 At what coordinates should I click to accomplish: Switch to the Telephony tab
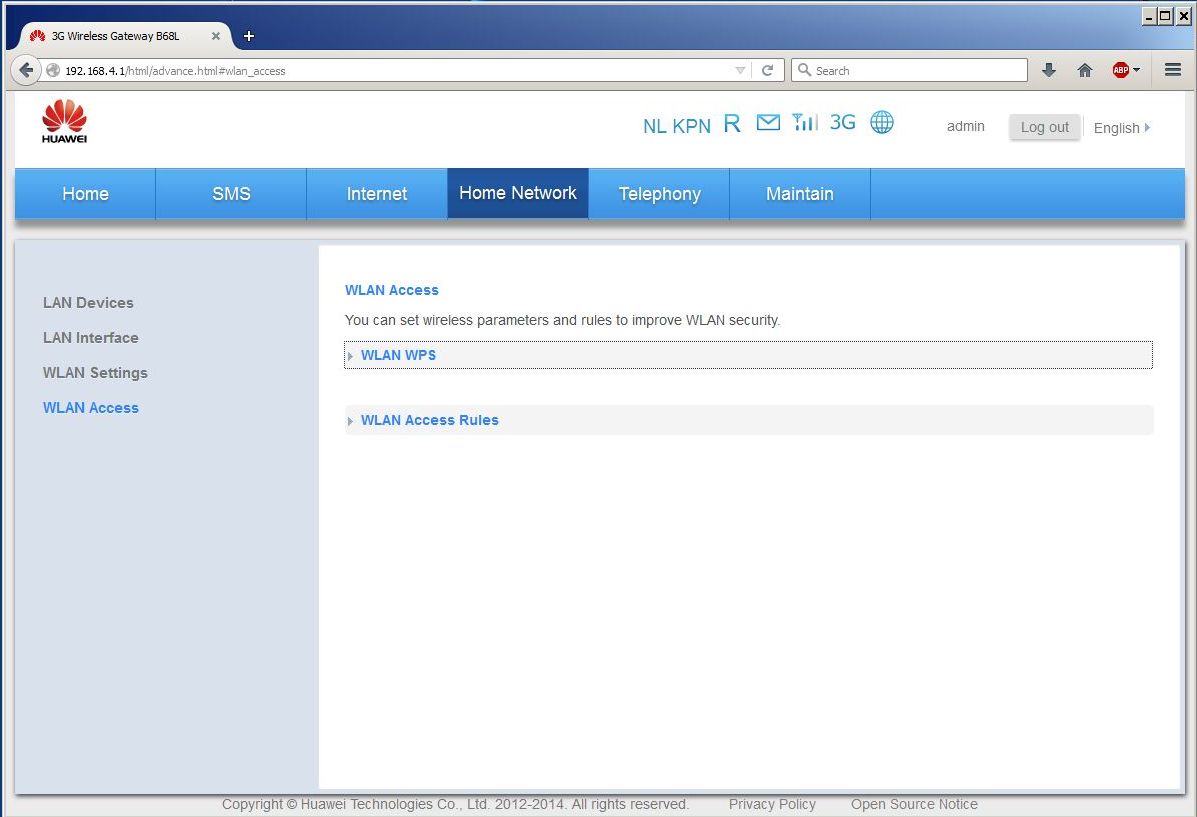659,194
